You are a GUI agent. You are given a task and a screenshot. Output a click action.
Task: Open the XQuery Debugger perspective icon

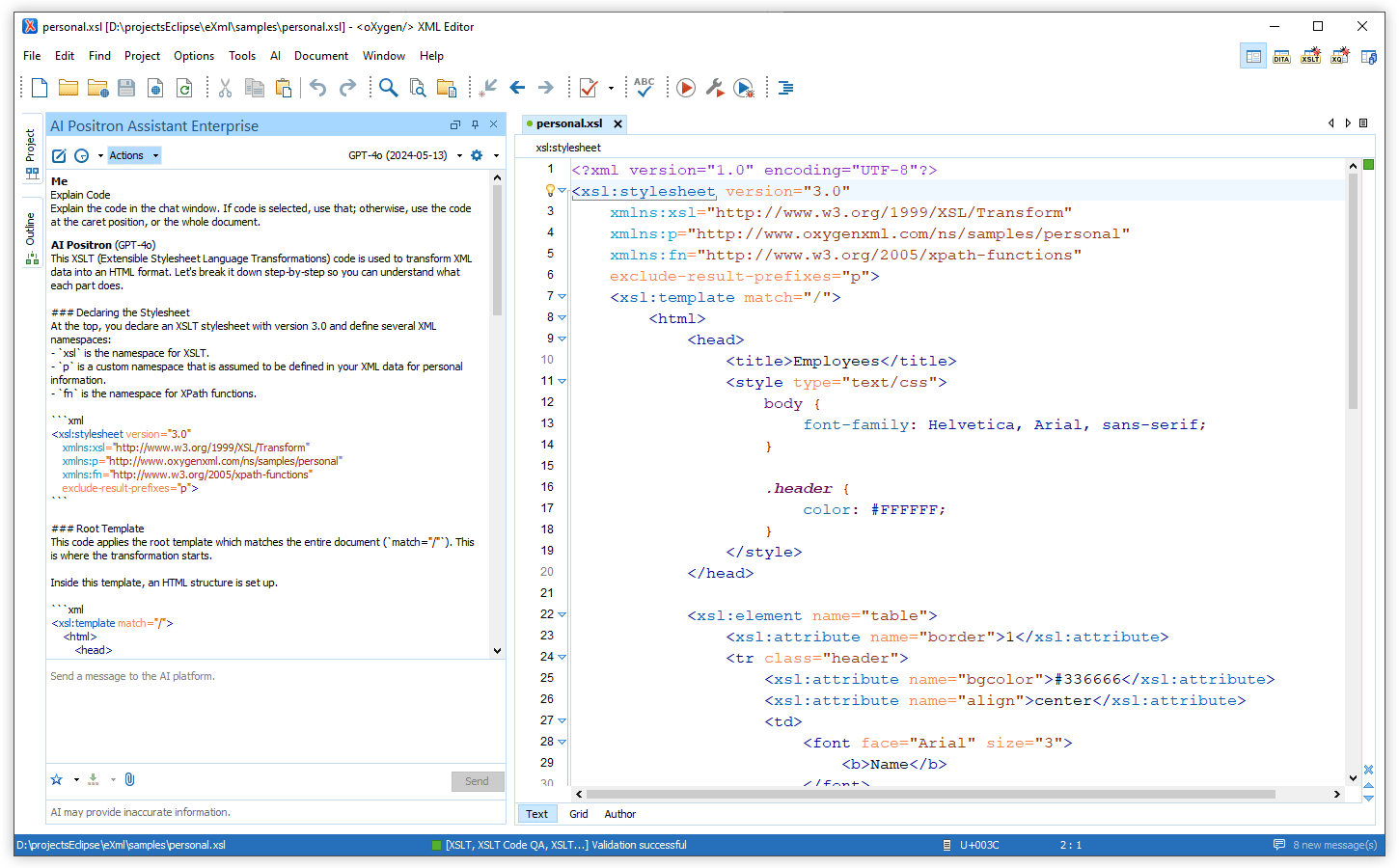click(x=1339, y=57)
